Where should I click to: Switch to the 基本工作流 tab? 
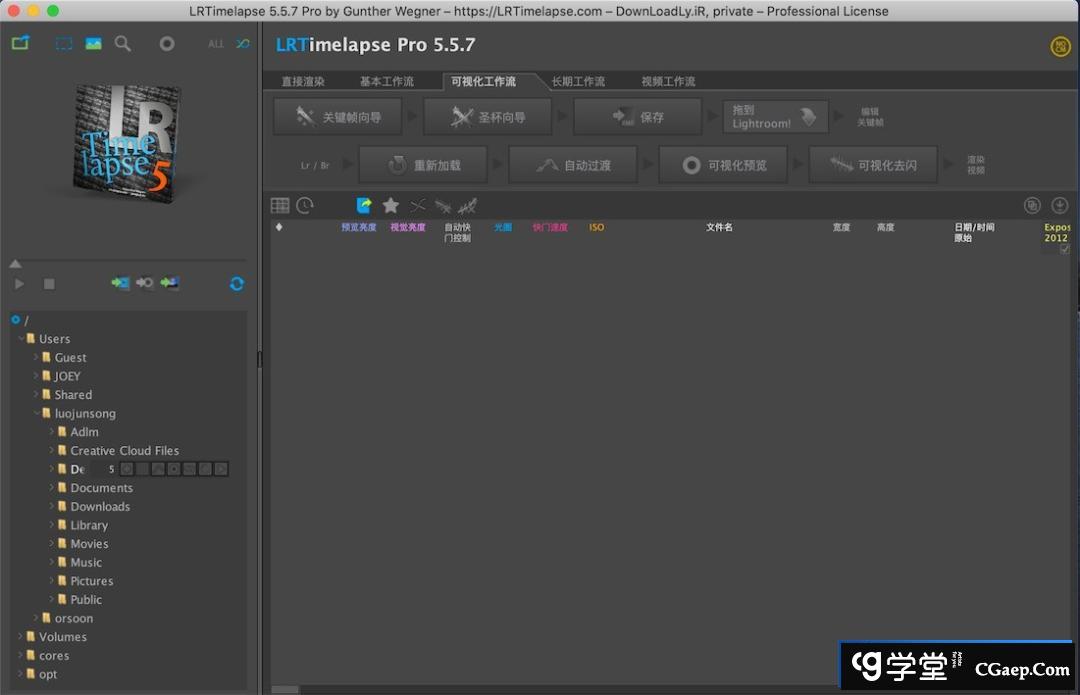click(386, 81)
